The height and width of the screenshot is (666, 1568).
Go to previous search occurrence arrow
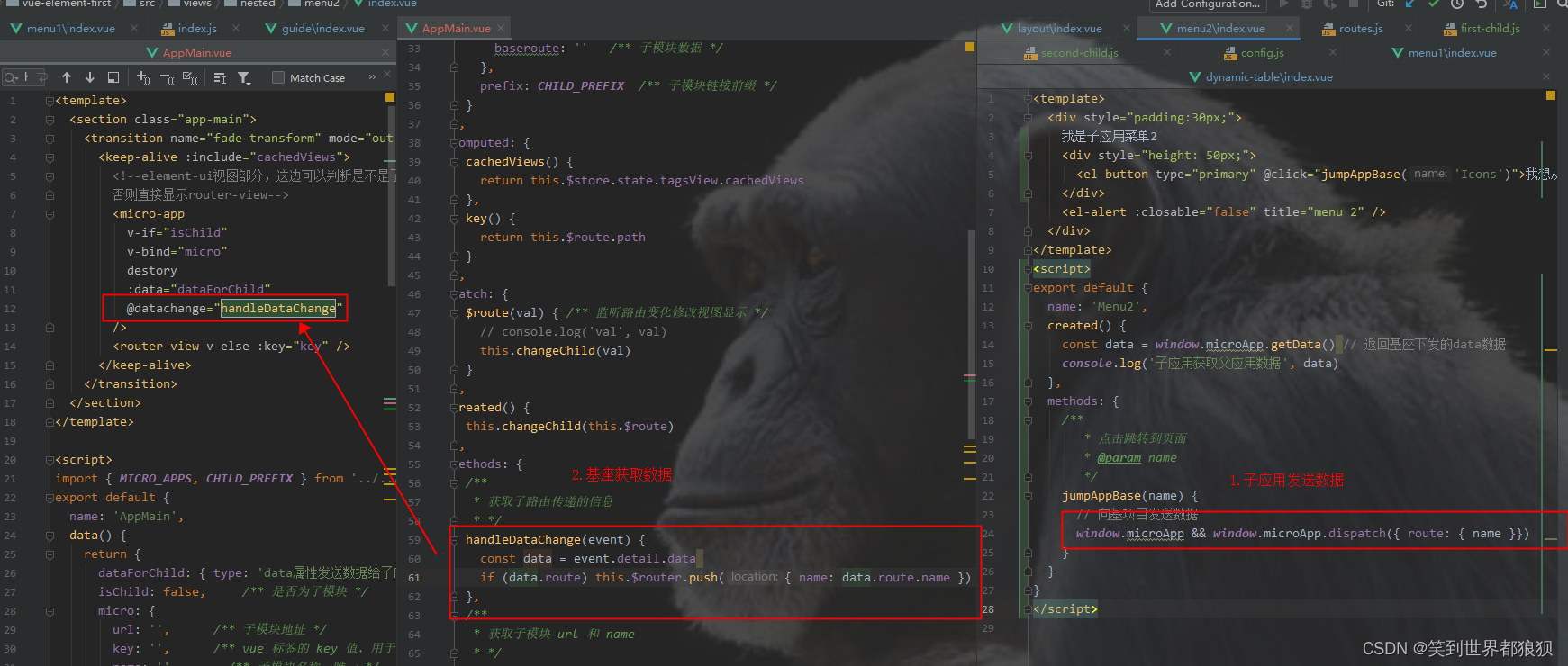tap(67, 78)
